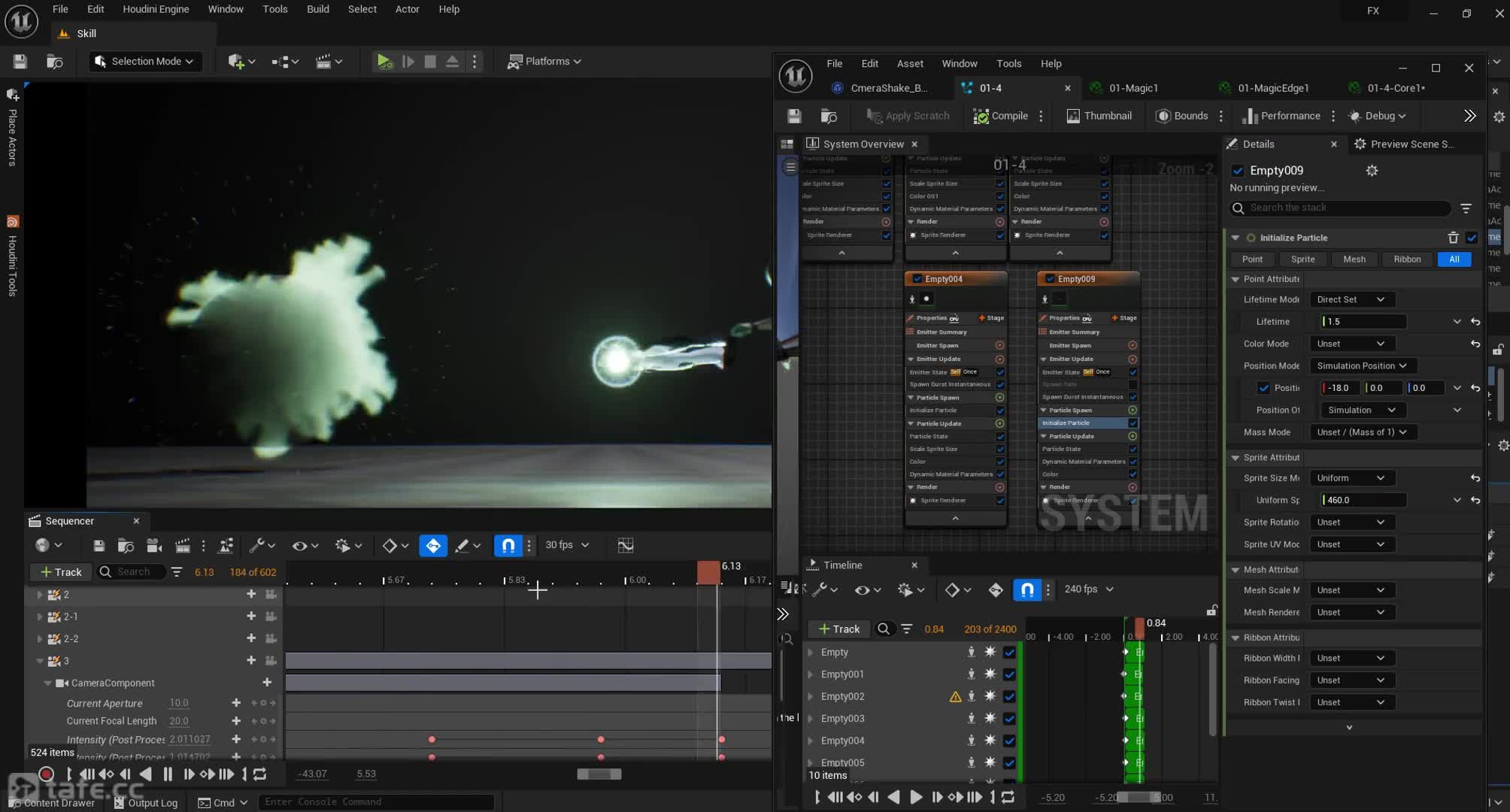The height and width of the screenshot is (812, 1510).
Task: Add a Track in the Sequencer
Action: (61, 572)
